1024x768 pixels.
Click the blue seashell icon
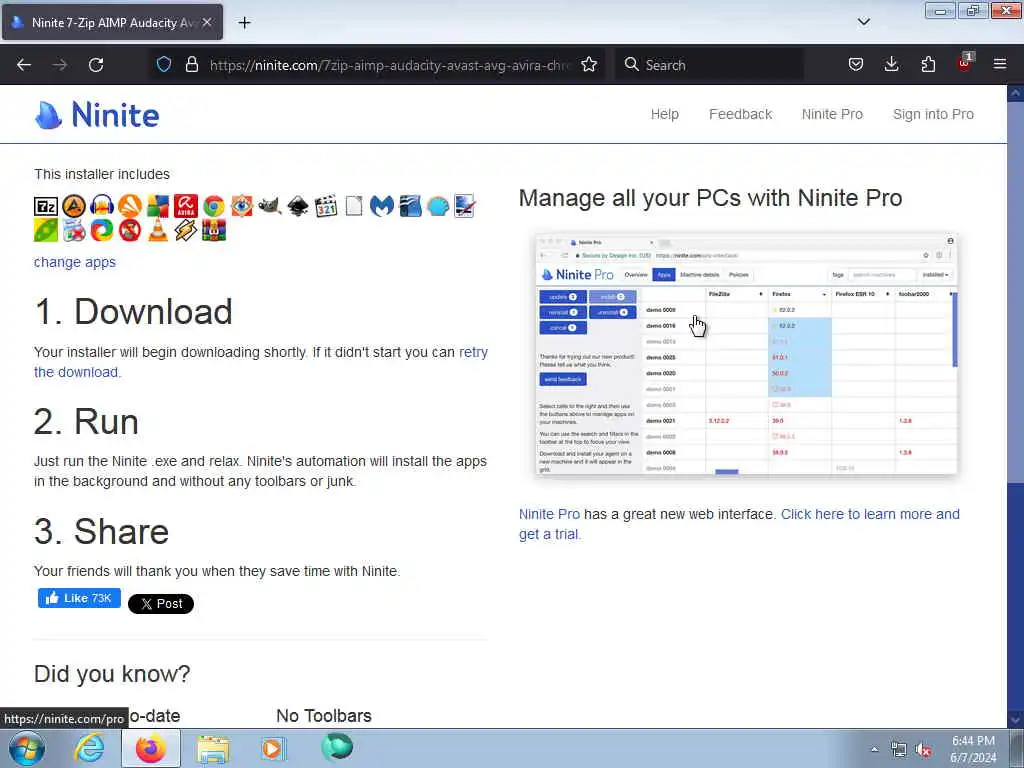(x=438, y=206)
